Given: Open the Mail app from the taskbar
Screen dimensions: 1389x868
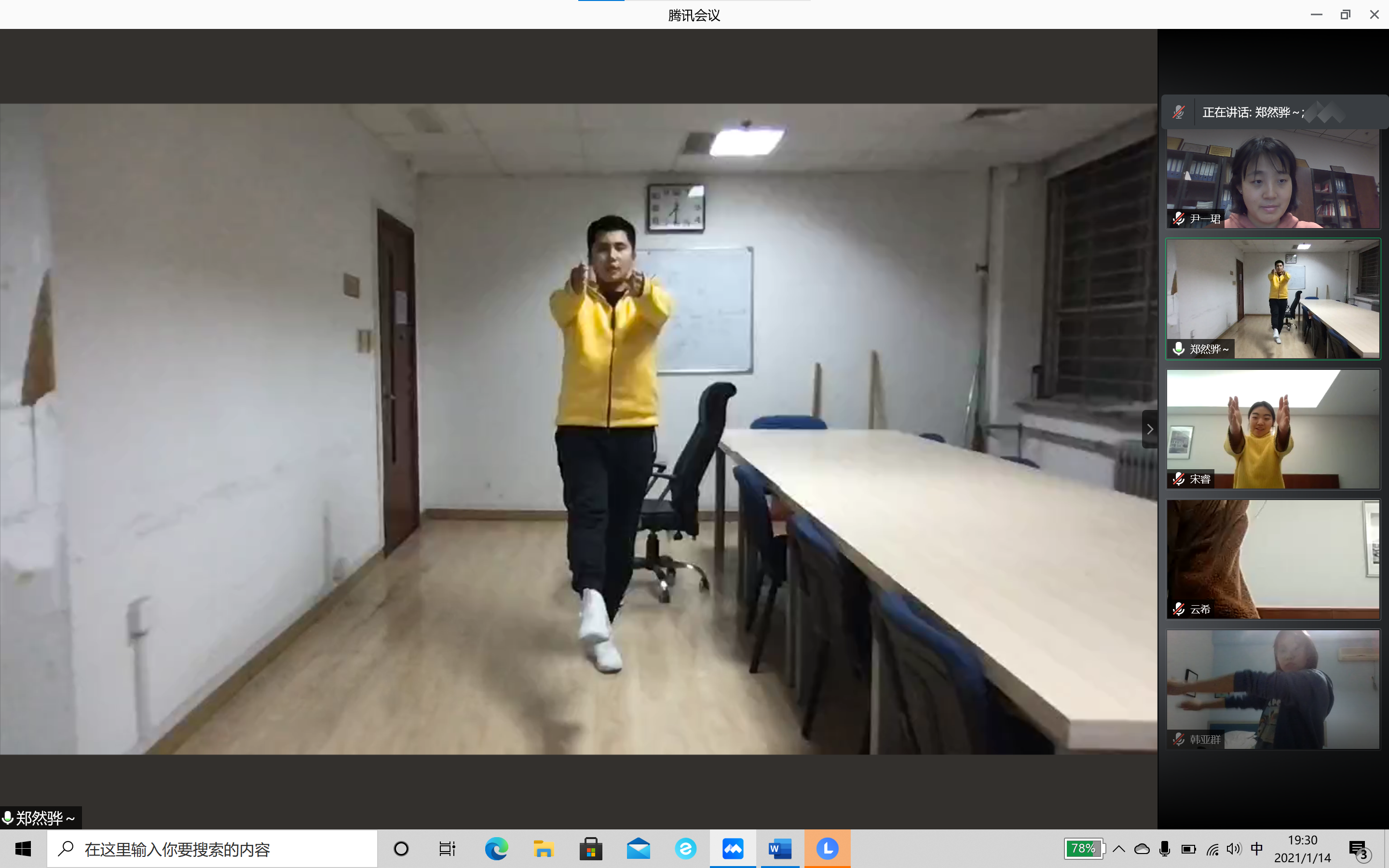Looking at the screenshot, I should pyautogui.click(x=638, y=849).
